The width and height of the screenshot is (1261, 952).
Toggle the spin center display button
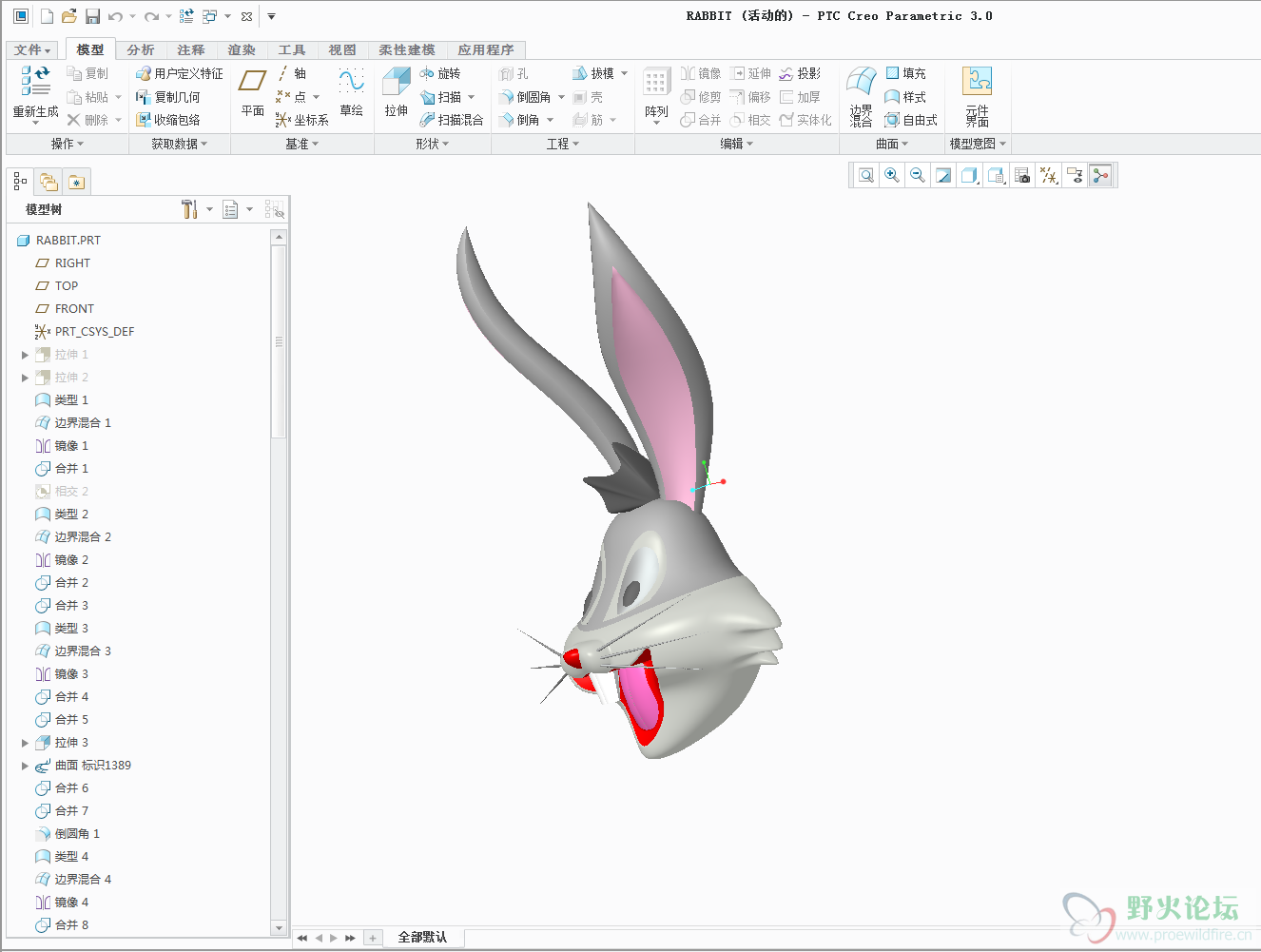coord(1100,175)
